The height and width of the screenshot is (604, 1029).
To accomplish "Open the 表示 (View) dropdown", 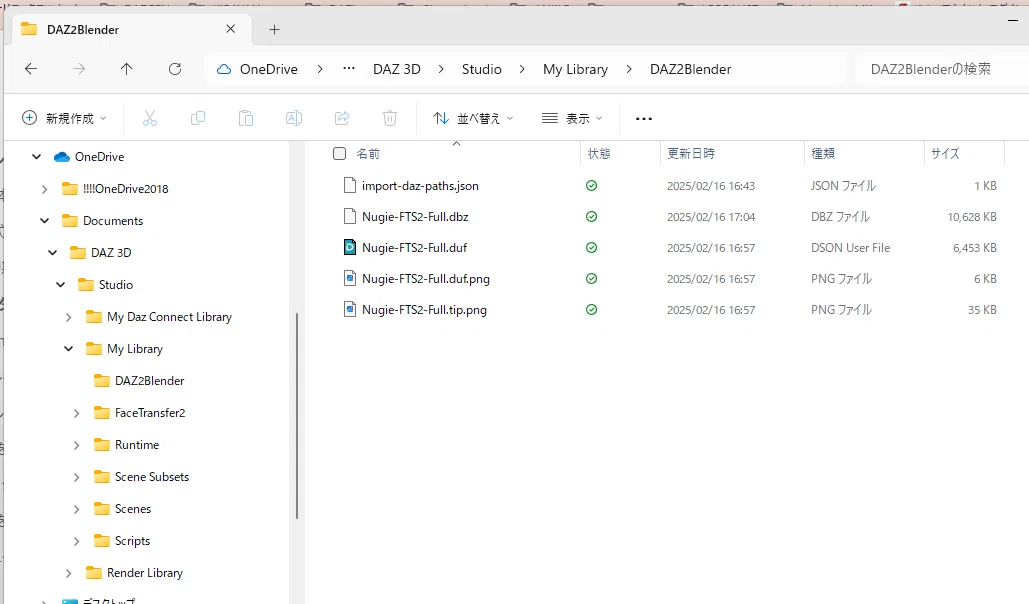I will (x=572, y=118).
